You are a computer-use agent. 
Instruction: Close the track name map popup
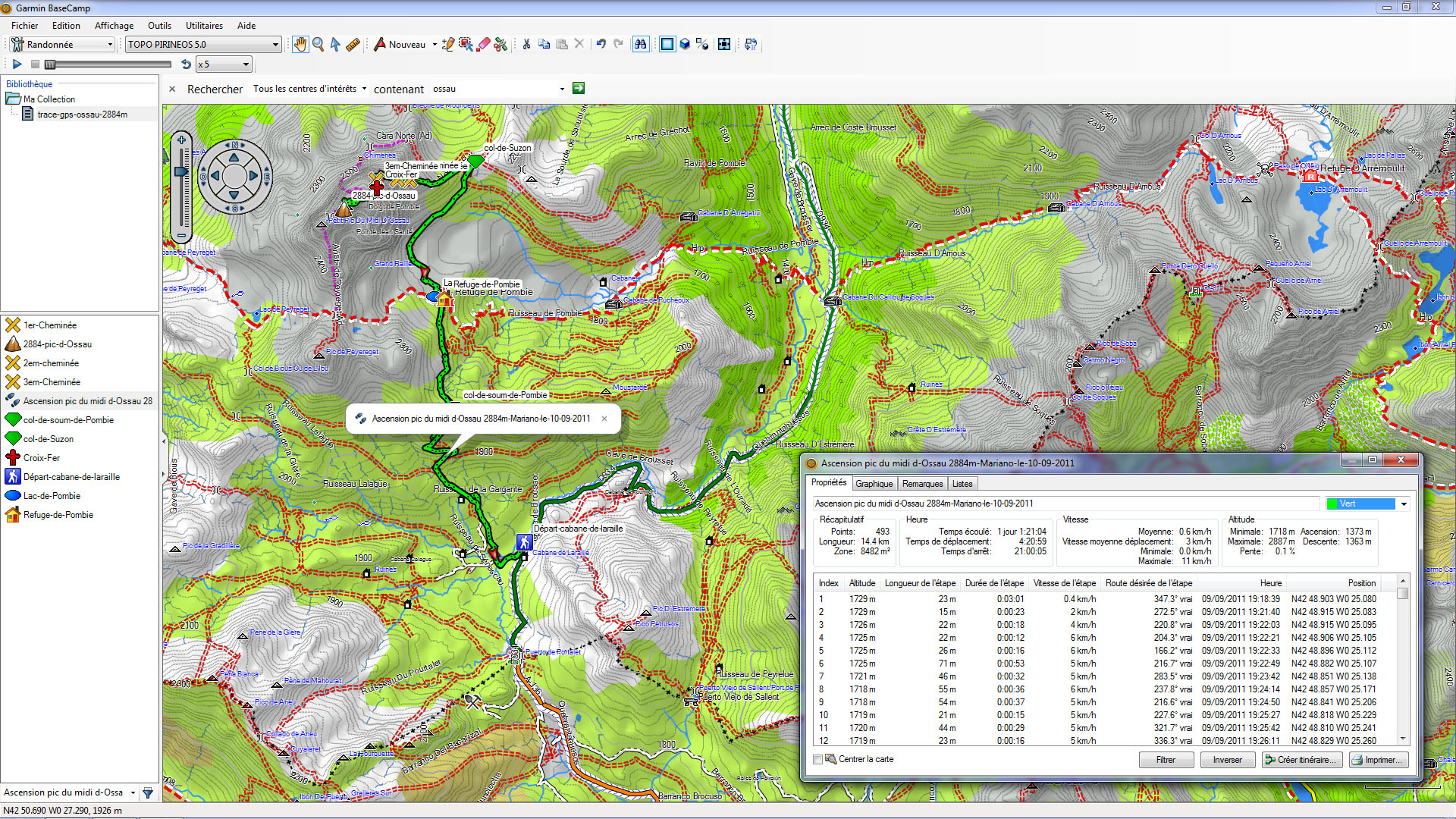click(x=604, y=419)
